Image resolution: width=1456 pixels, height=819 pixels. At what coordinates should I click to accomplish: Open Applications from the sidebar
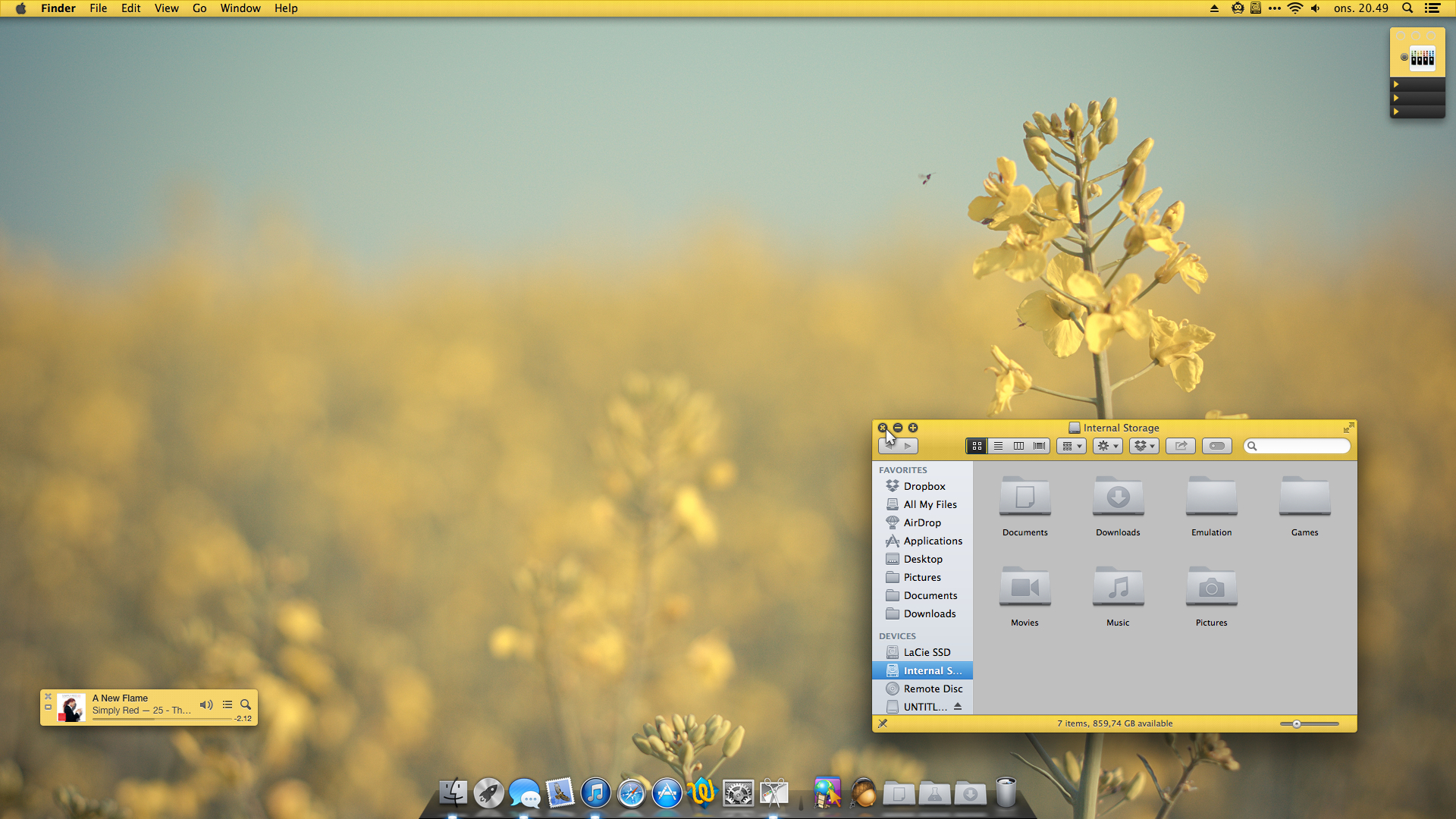coord(922,541)
